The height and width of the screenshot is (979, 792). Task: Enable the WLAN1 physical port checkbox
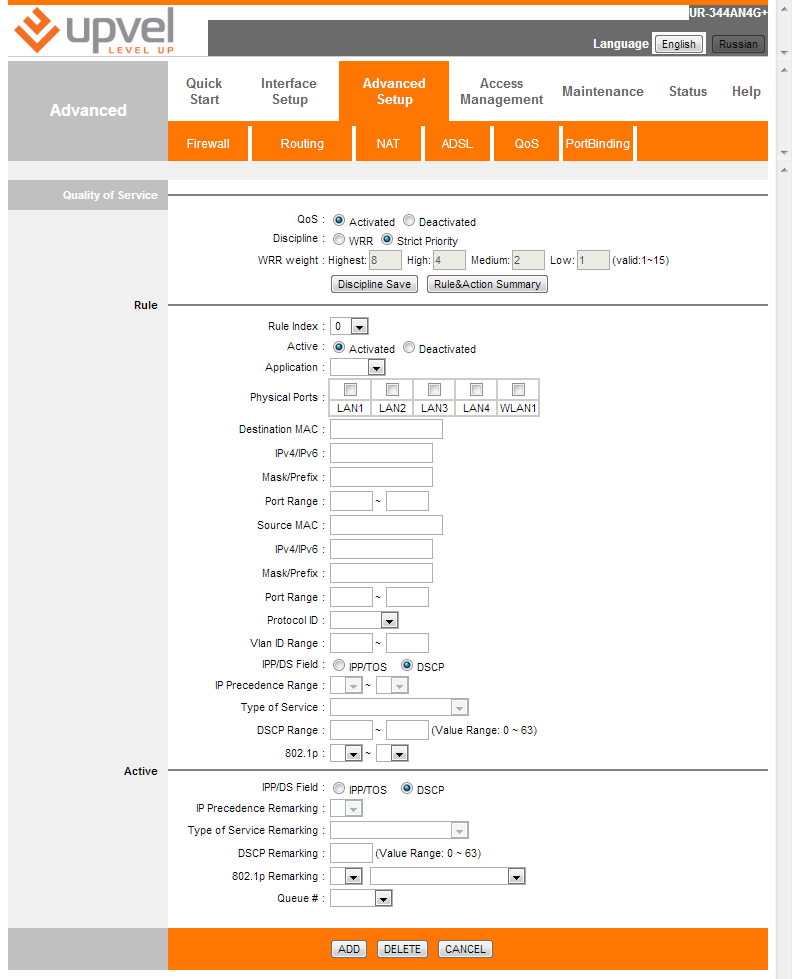tap(518, 389)
